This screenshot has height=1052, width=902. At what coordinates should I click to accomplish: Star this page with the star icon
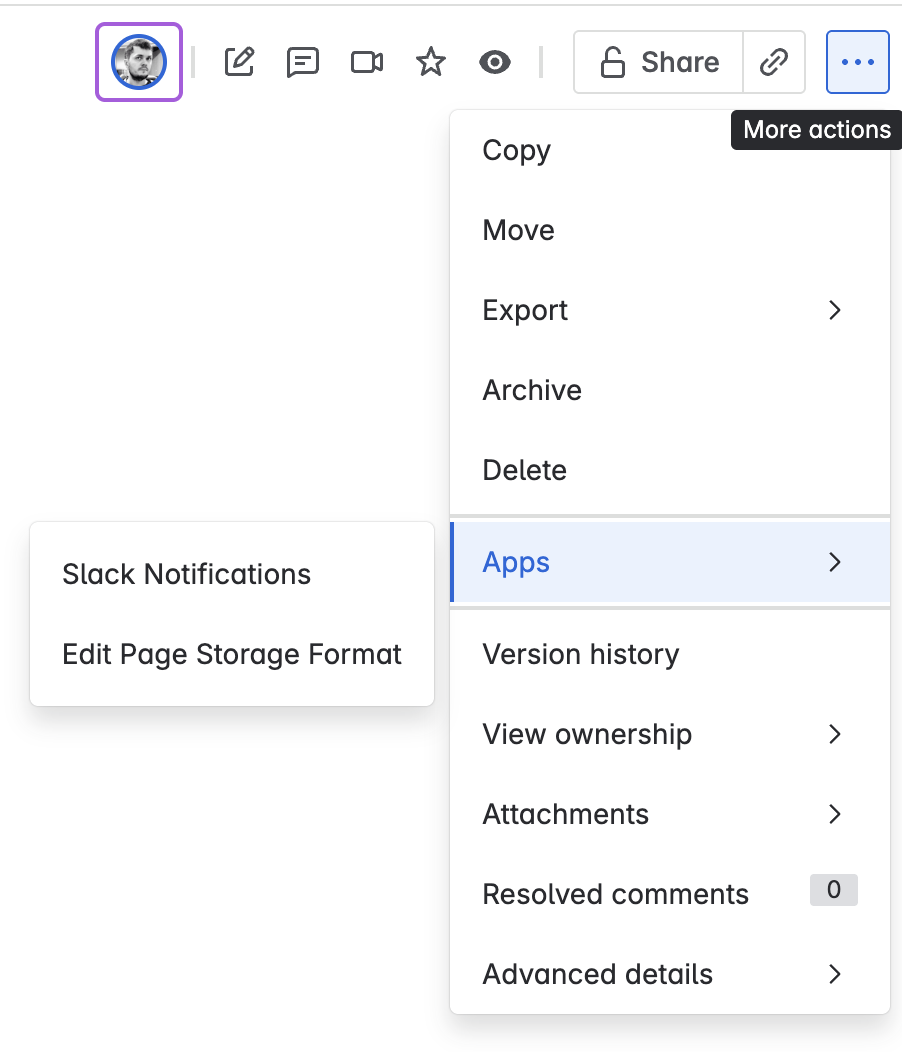tap(431, 62)
